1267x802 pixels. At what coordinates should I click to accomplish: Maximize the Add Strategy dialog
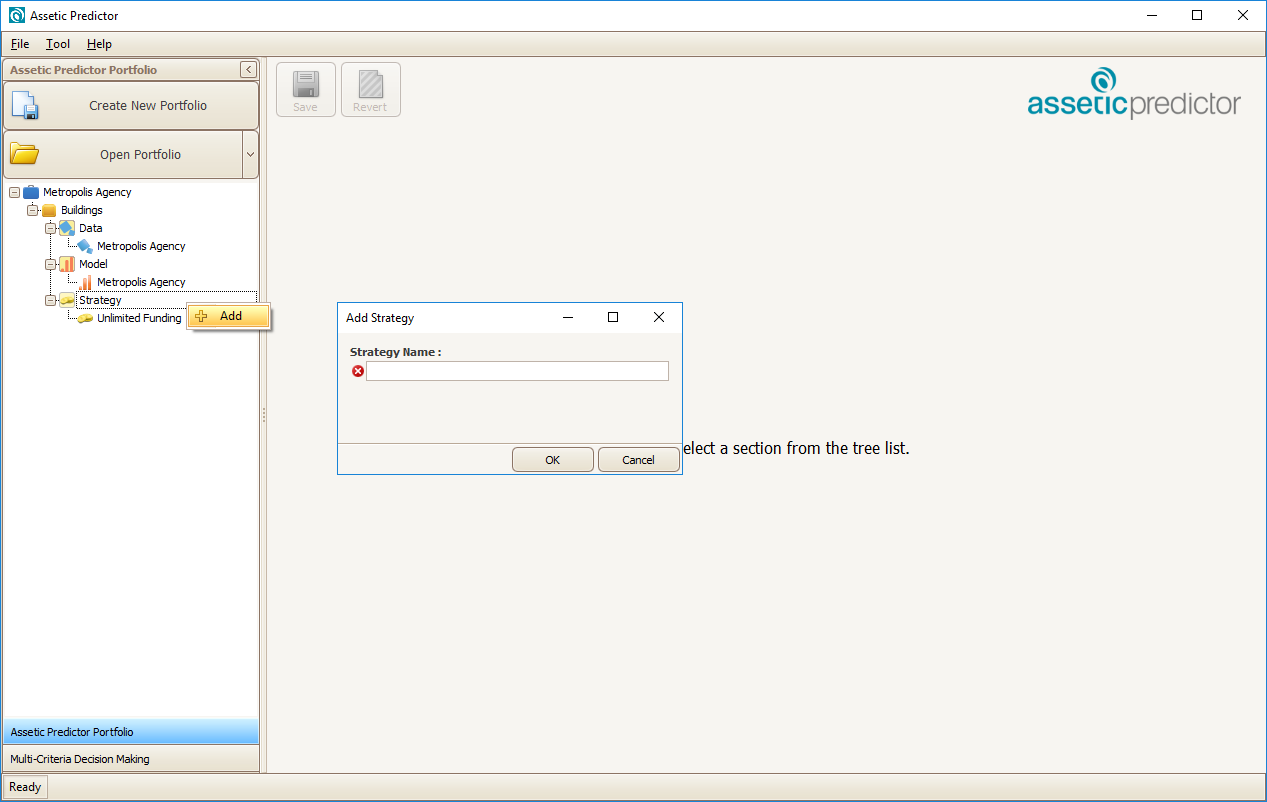click(x=613, y=317)
